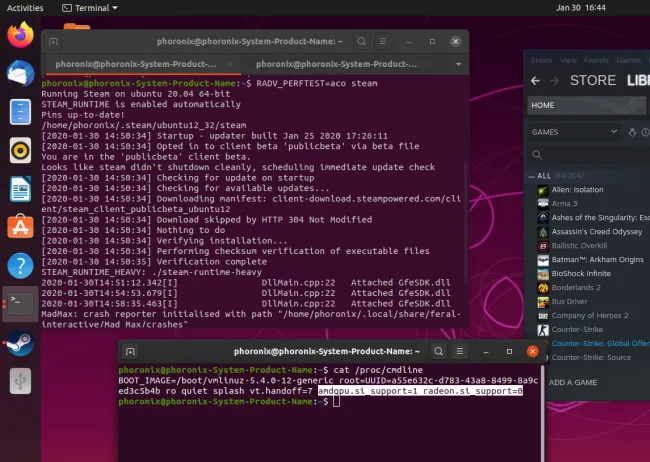Viewport: 650px width, 462px height.
Task: Click the Steam library search magnifier
Action: [537, 155]
